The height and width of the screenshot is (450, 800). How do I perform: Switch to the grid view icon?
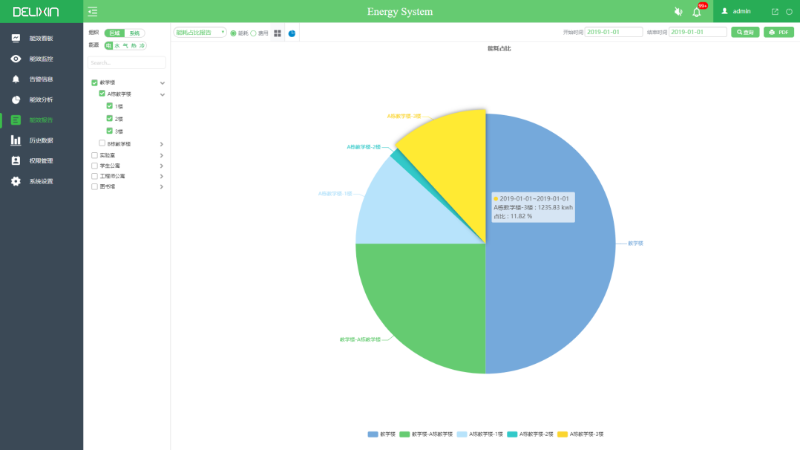click(278, 33)
